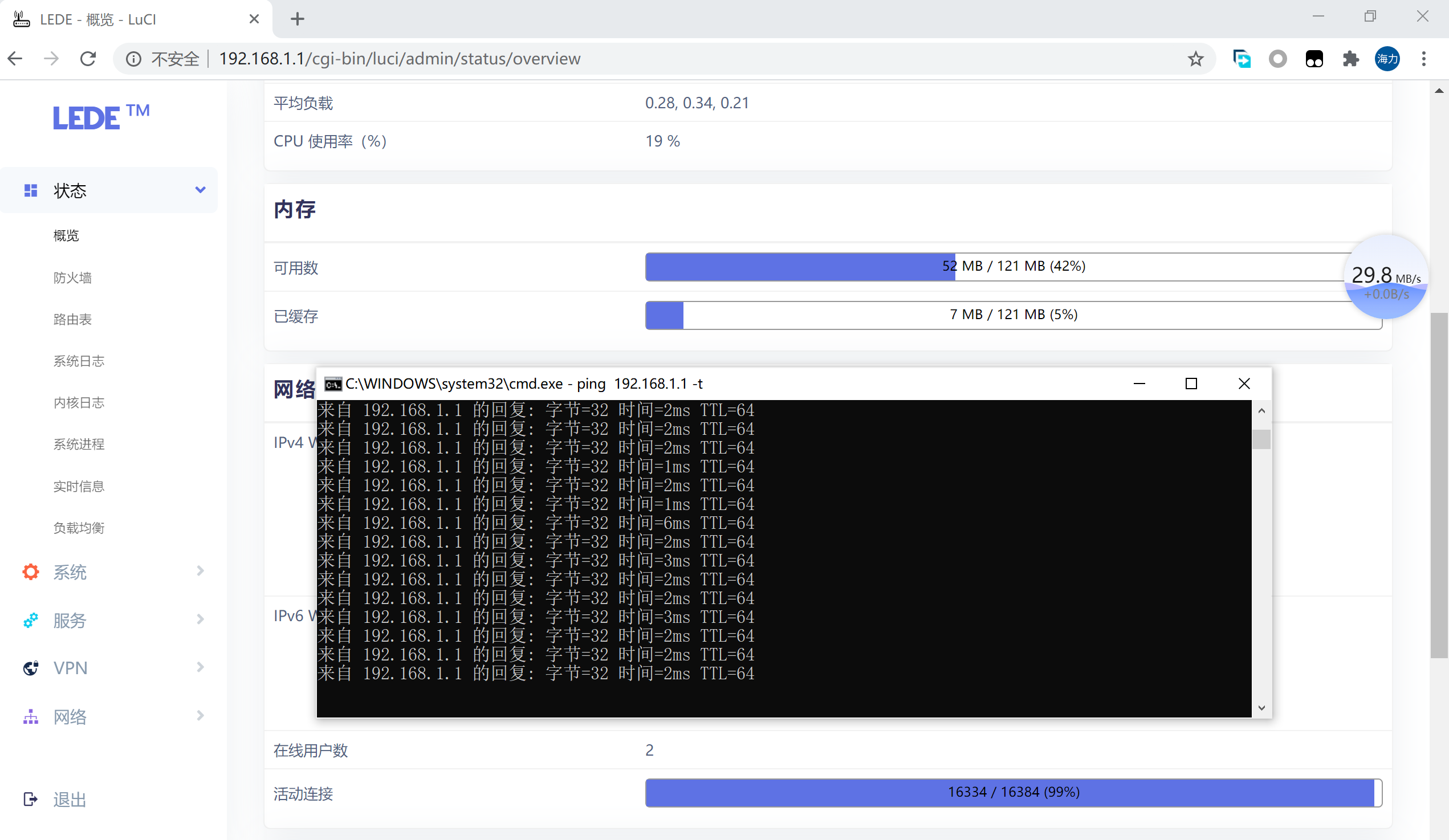Open the Chrome extensions puzzle icon
The width and height of the screenshot is (1449, 840).
(x=1350, y=59)
